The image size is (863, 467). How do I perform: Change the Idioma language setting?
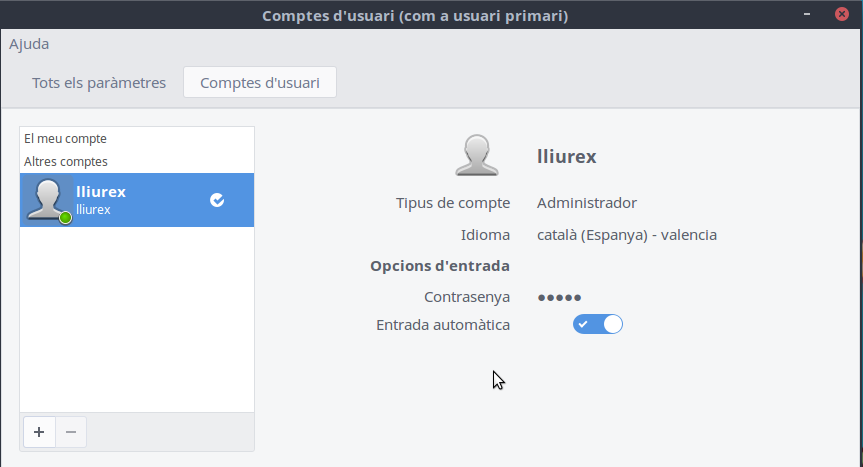626,235
